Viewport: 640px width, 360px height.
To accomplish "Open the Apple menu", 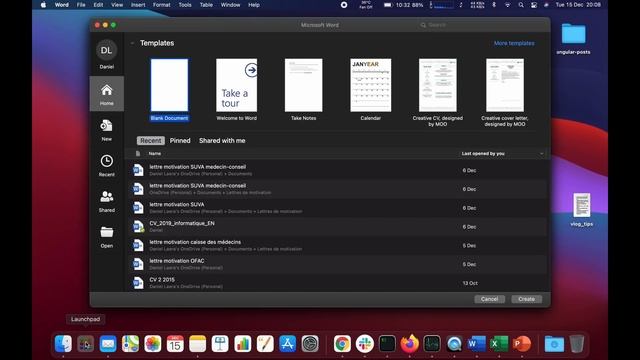I will [44, 5].
